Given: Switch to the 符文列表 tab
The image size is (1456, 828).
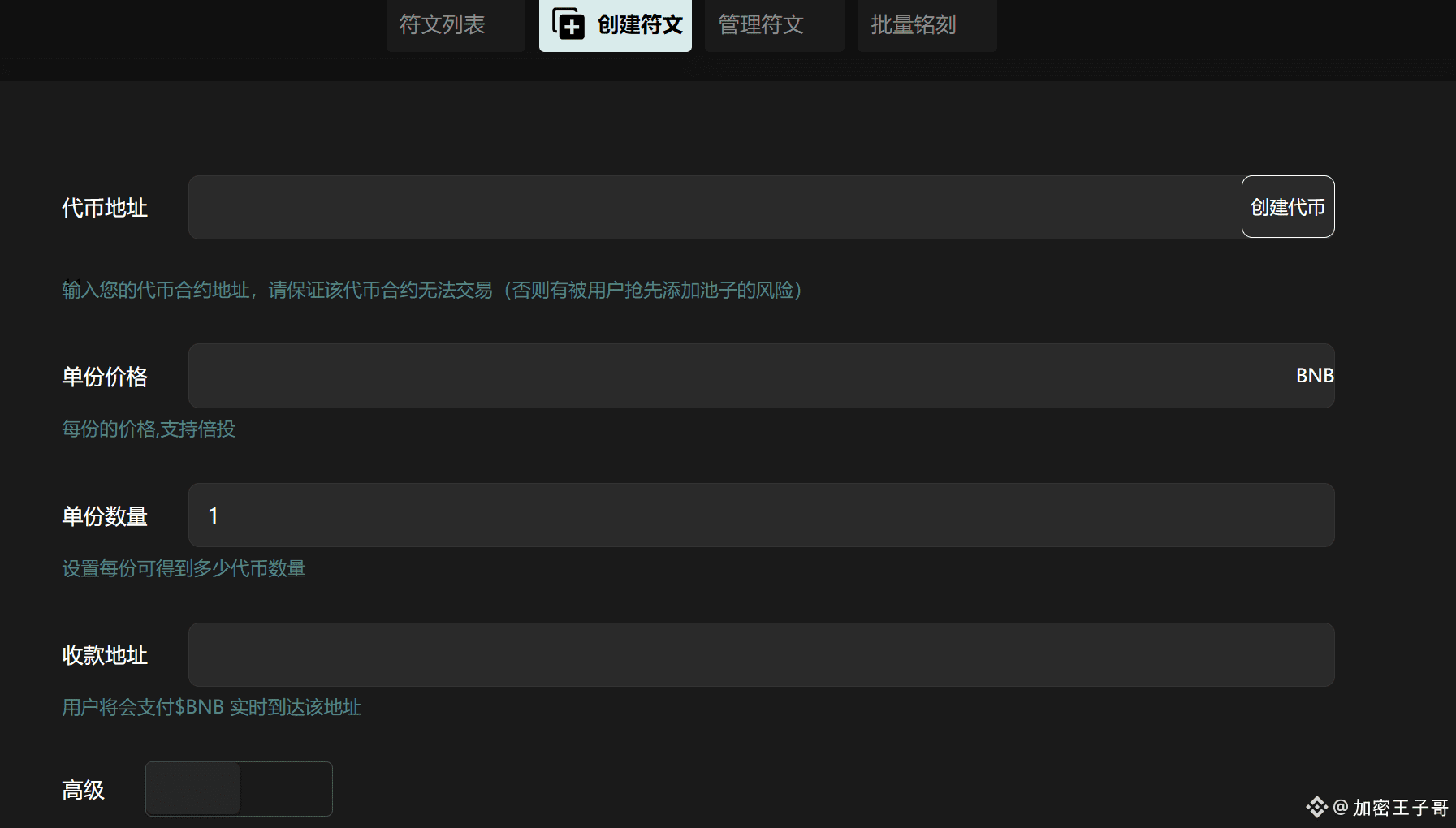Looking at the screenshot, I should (455, 25).
